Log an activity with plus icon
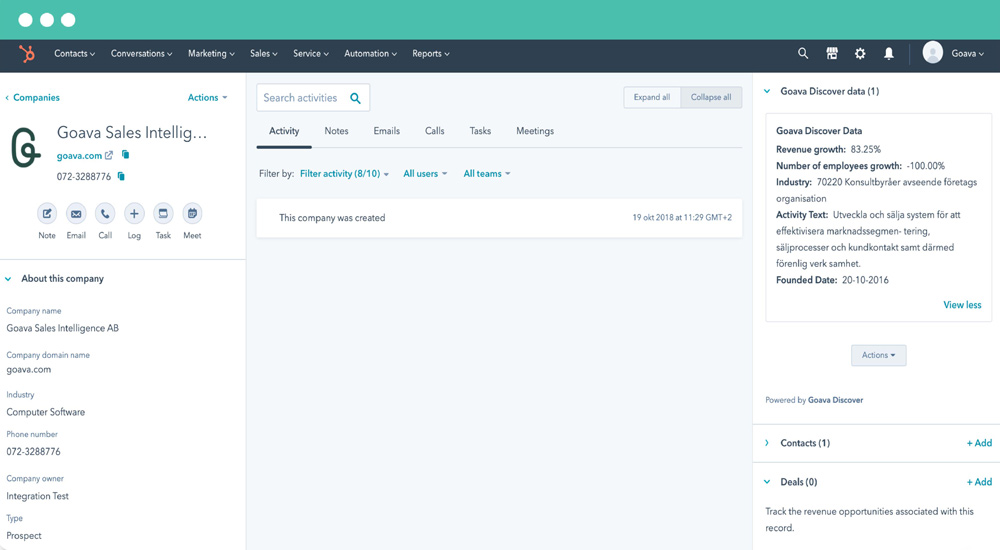The height and width of the screenshot is (550, 1000). pyautogui.click(x=134, y=214)
